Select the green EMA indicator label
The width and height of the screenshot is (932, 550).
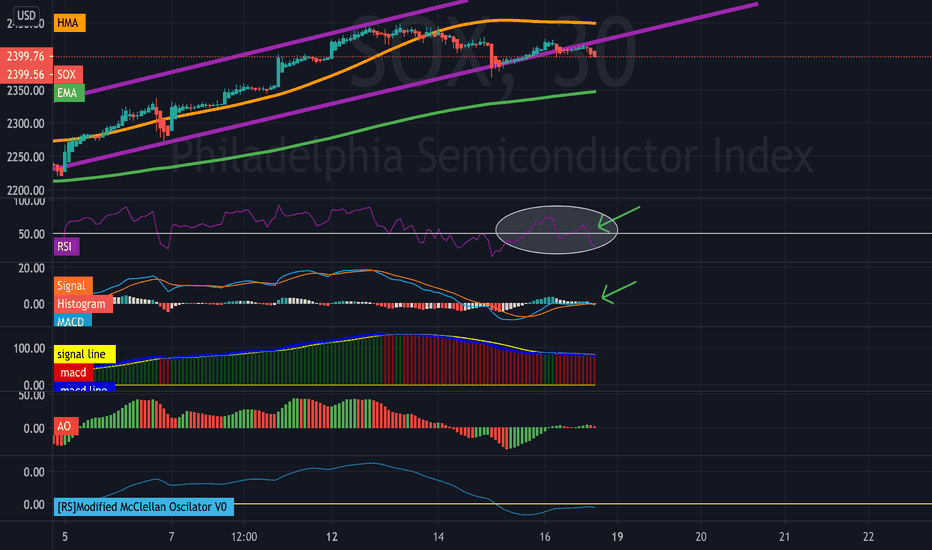(69, 93)
